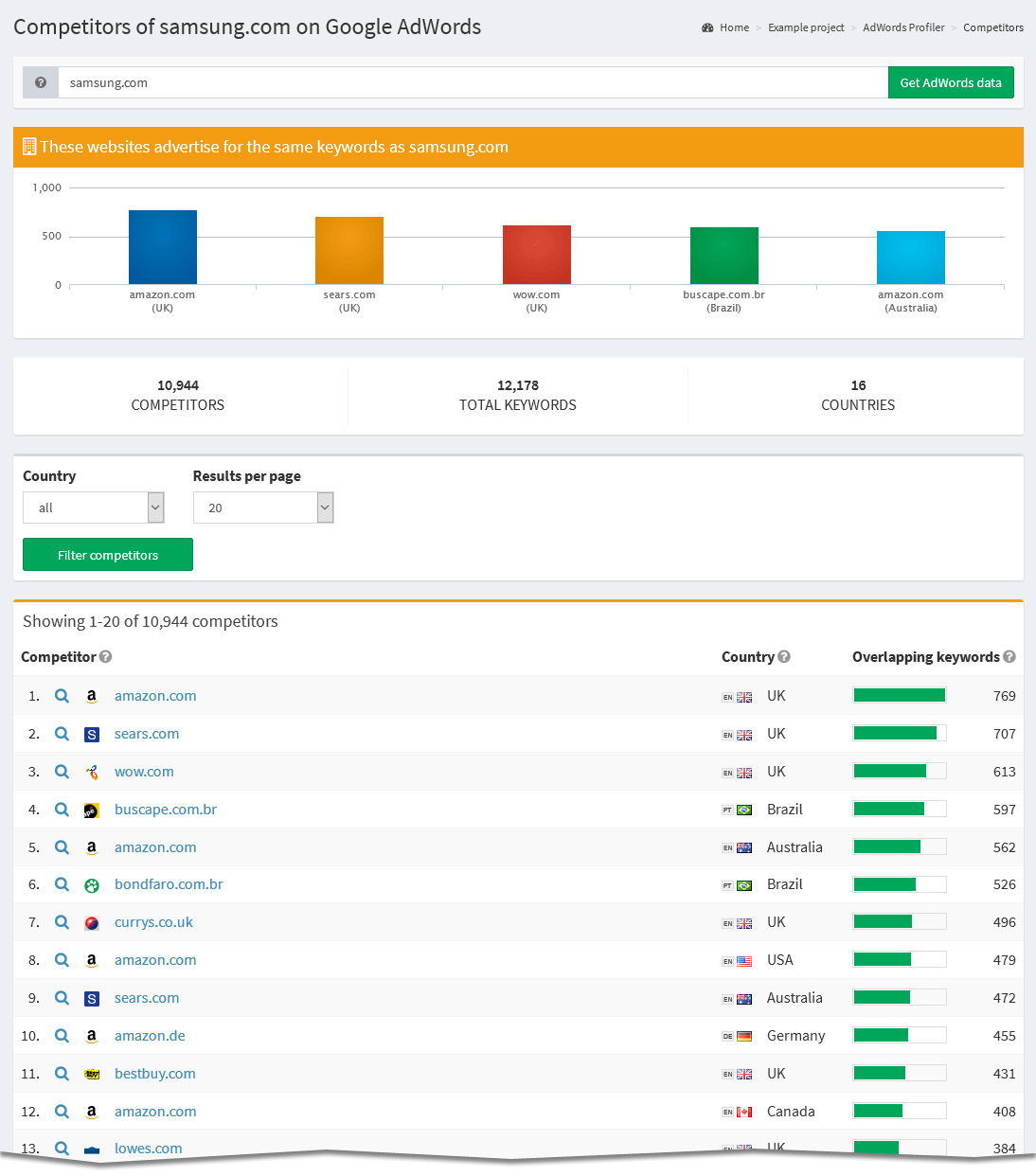Click the magnifier icon beside amazon.com row 1
This screenshot has height=1176, width=1036.
pos(62,695)
